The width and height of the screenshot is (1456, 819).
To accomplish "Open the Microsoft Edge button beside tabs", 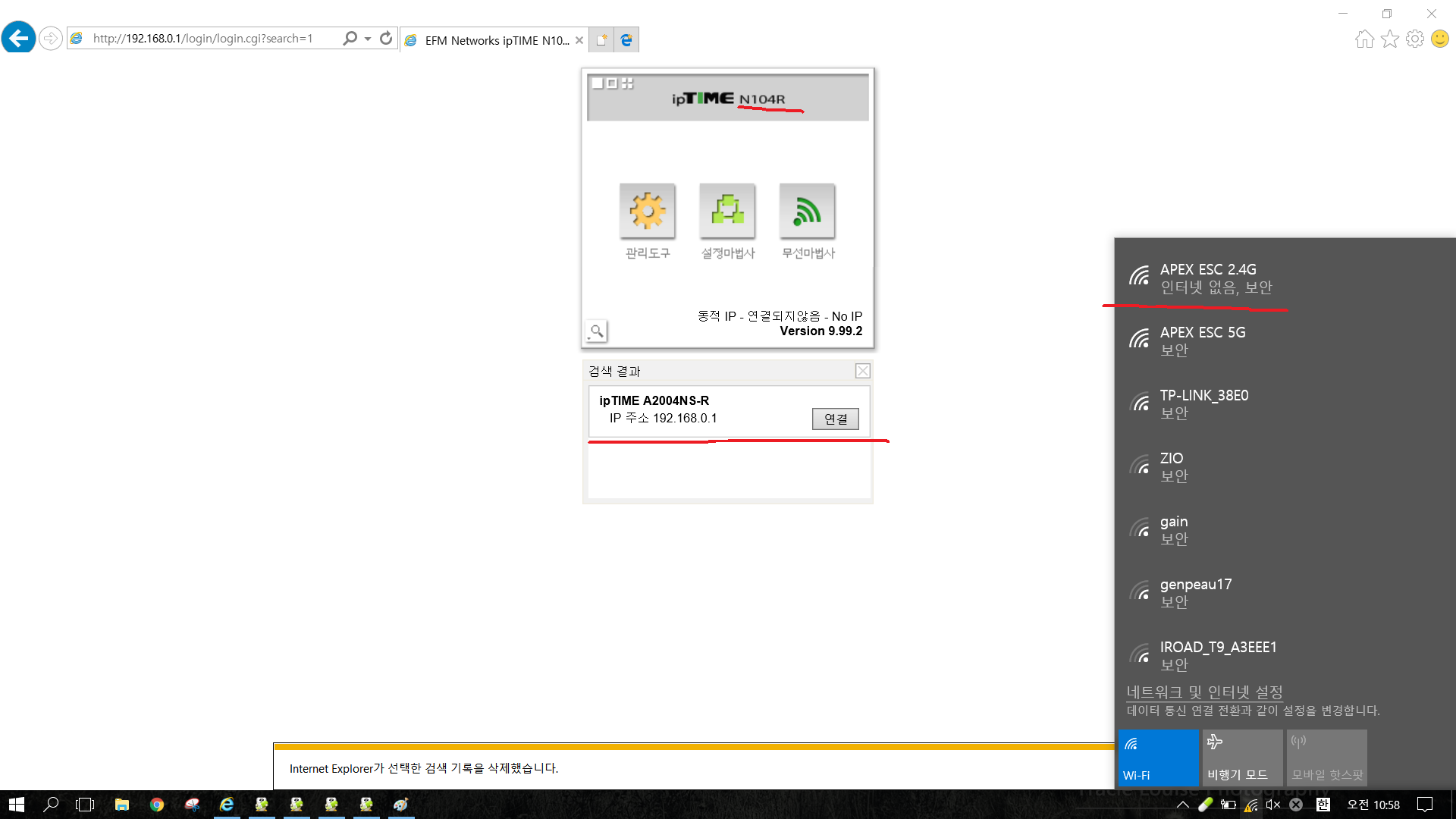I will (626, 40).
